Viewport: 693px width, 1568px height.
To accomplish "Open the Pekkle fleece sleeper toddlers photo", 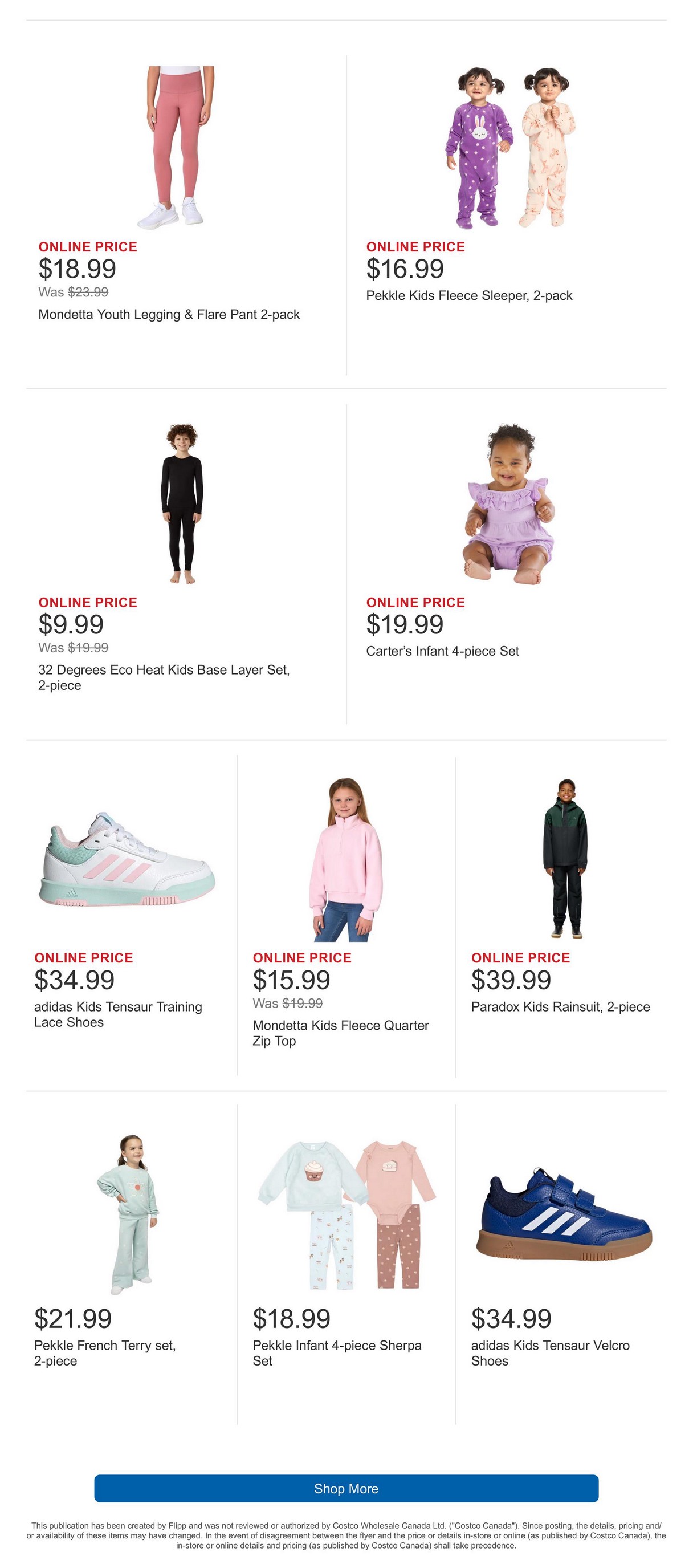I will pyautogui.click(x=511, y=148).
